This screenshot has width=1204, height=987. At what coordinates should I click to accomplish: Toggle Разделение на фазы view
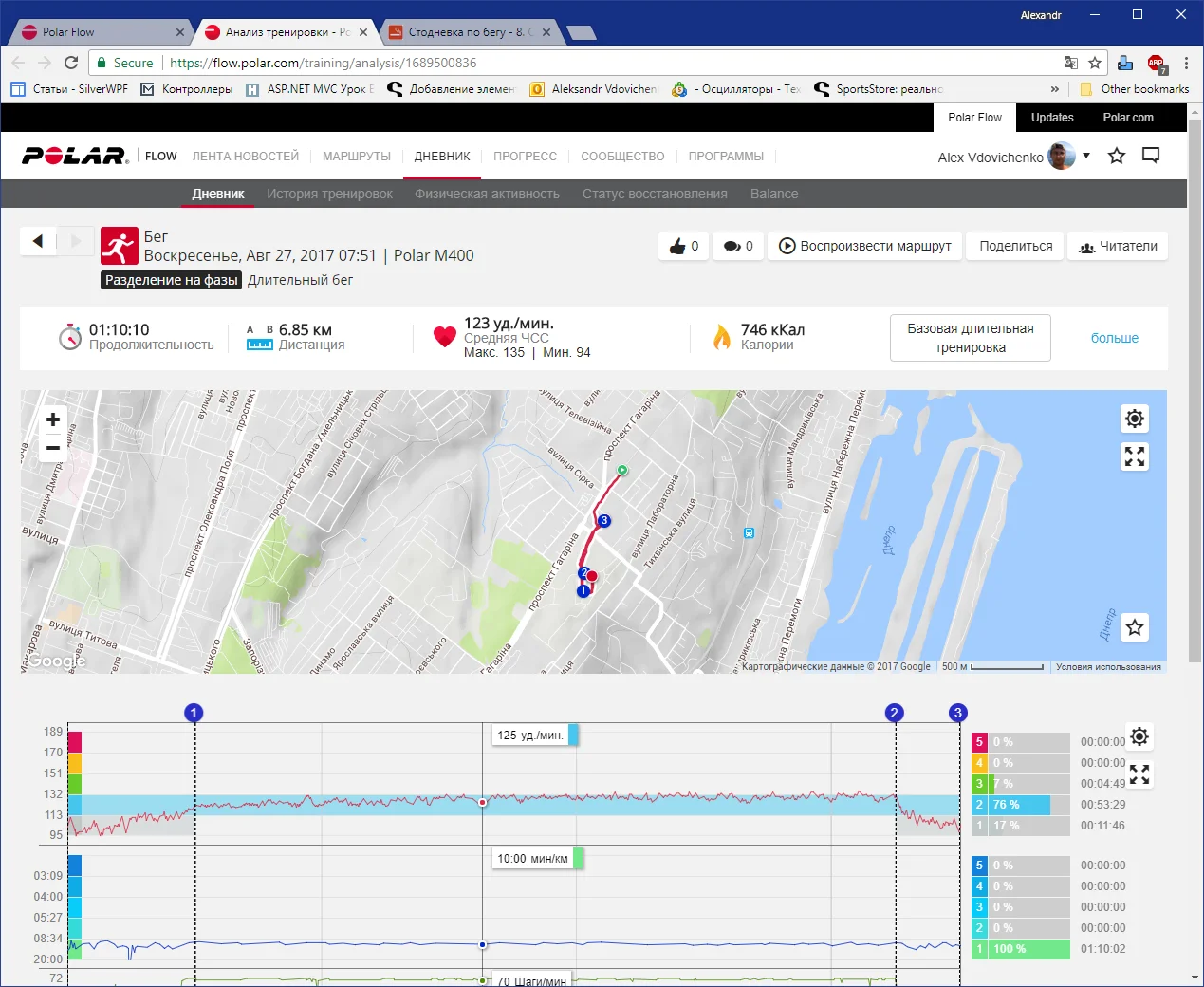(x=172, y=280)
